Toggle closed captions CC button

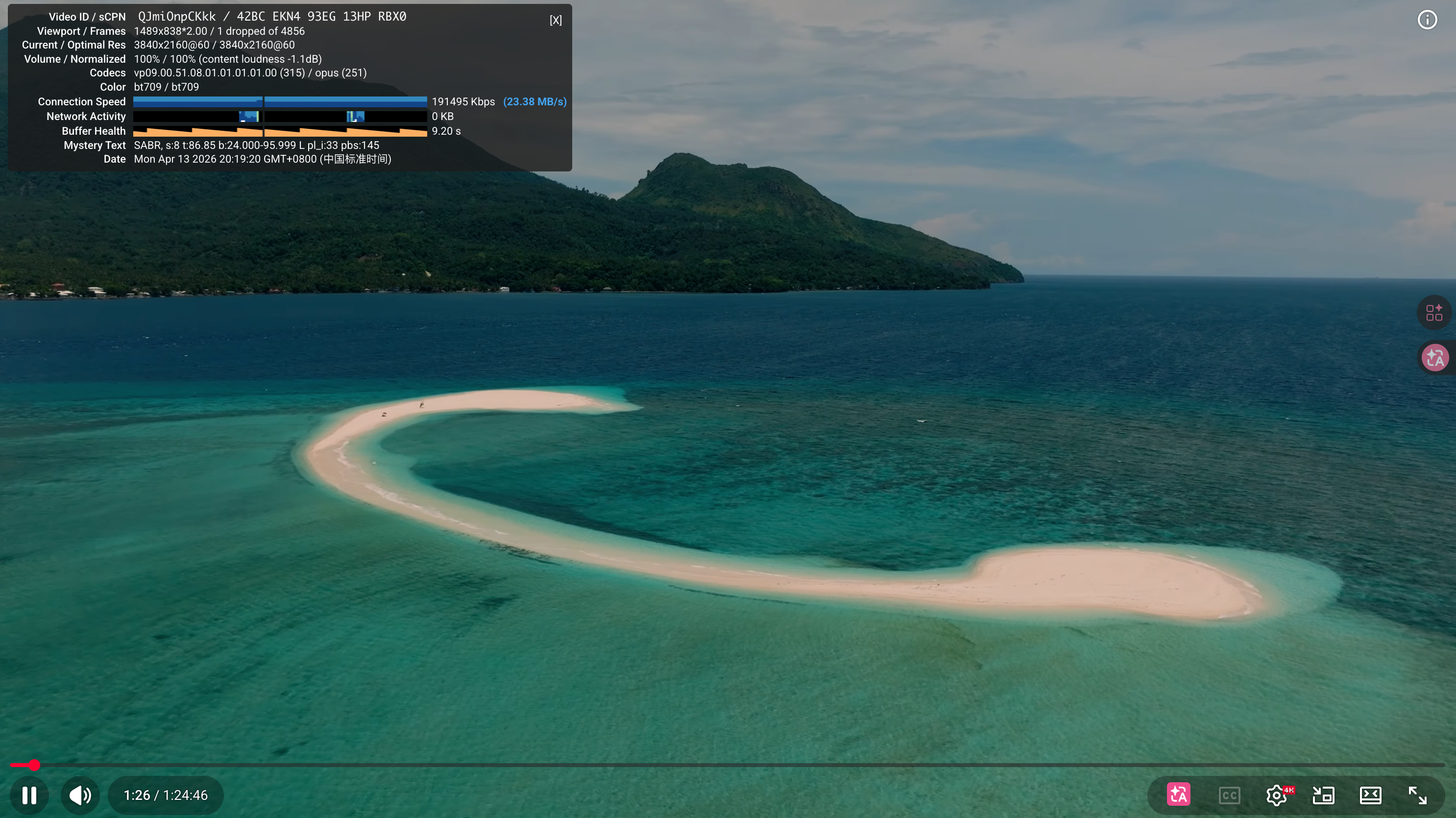[1229, 795]
